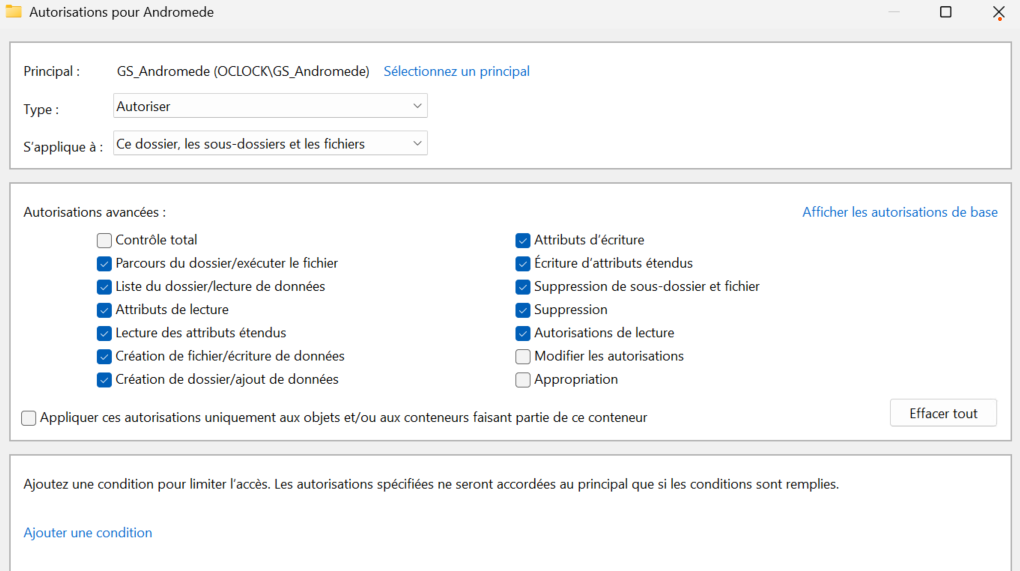Uncheck Parcours du dossier/exécuter le fichier
Viewport: 1020px width, 571px height.
pyautogui.click(x=104, y=263)
